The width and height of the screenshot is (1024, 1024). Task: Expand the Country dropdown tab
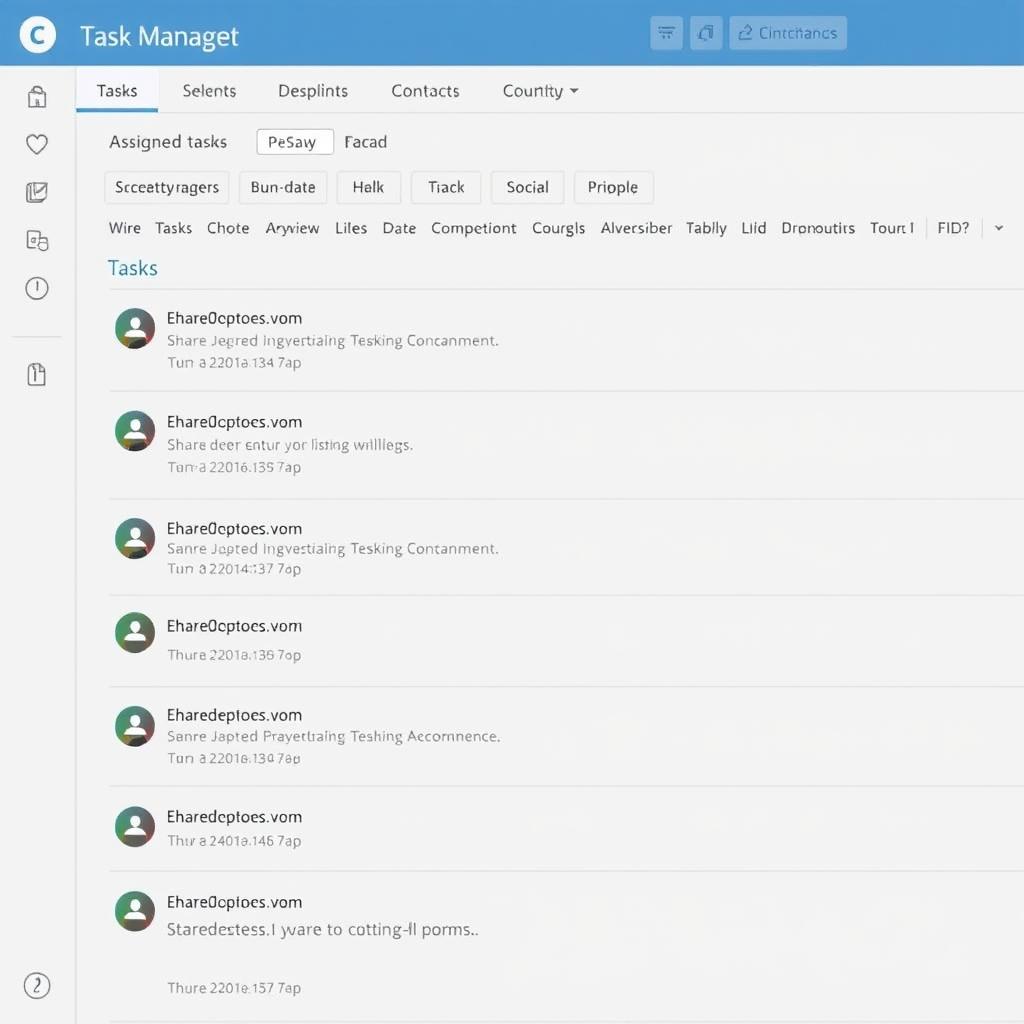pos(540,91)
